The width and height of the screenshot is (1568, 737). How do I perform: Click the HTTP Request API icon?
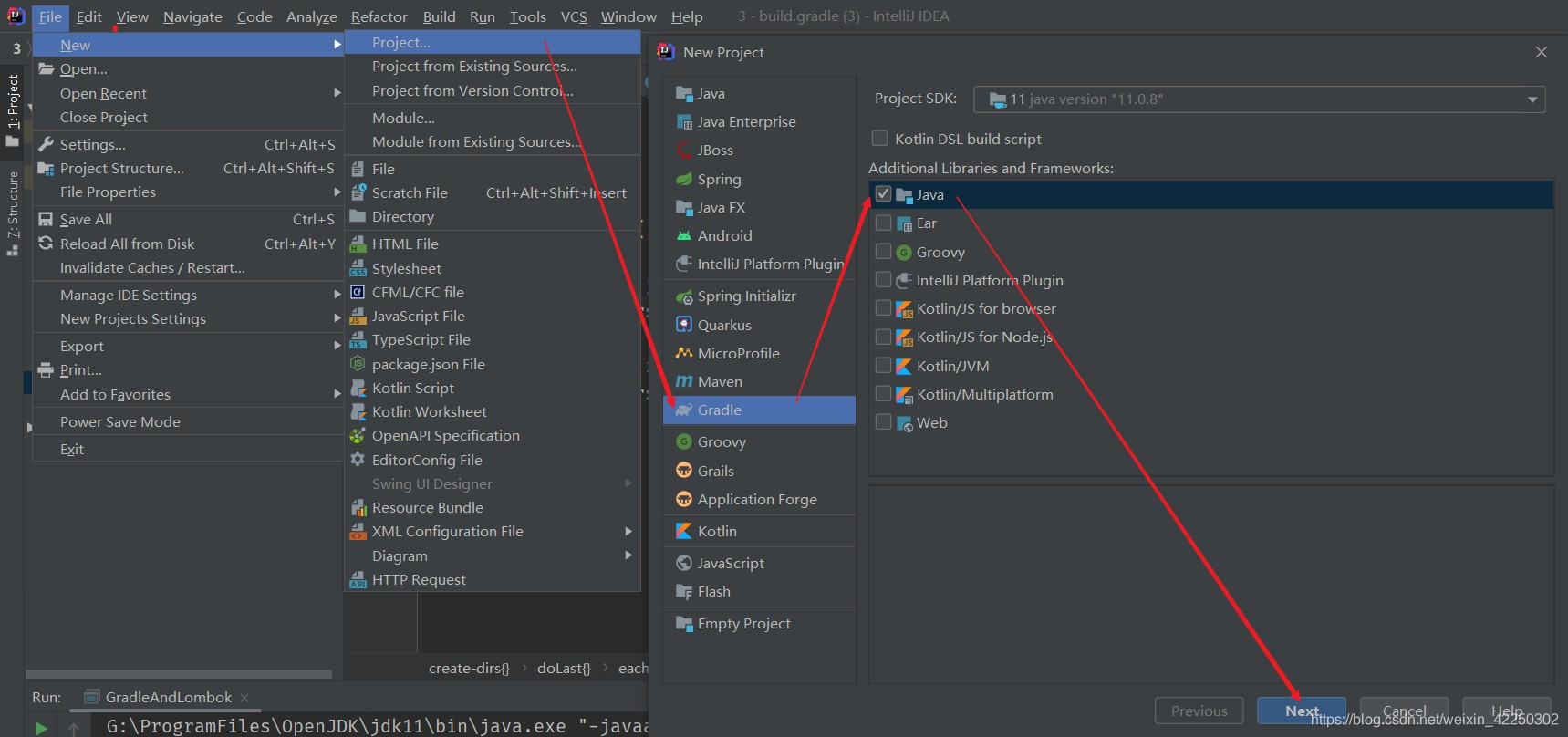358,579
